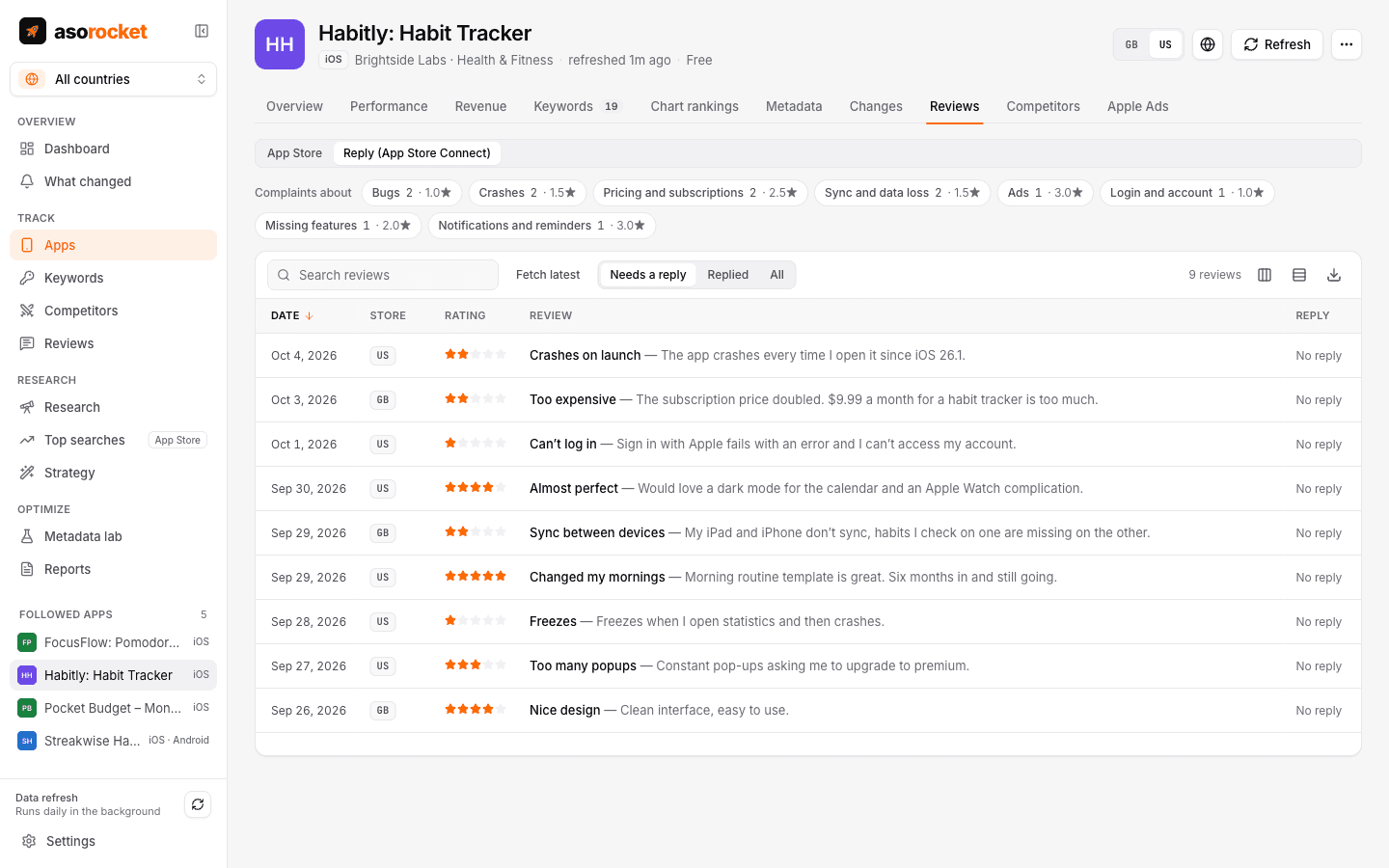The height and width of the screenshot is (868, 1389).
Task: Open the Crashes on launch review
Action: 808,356
